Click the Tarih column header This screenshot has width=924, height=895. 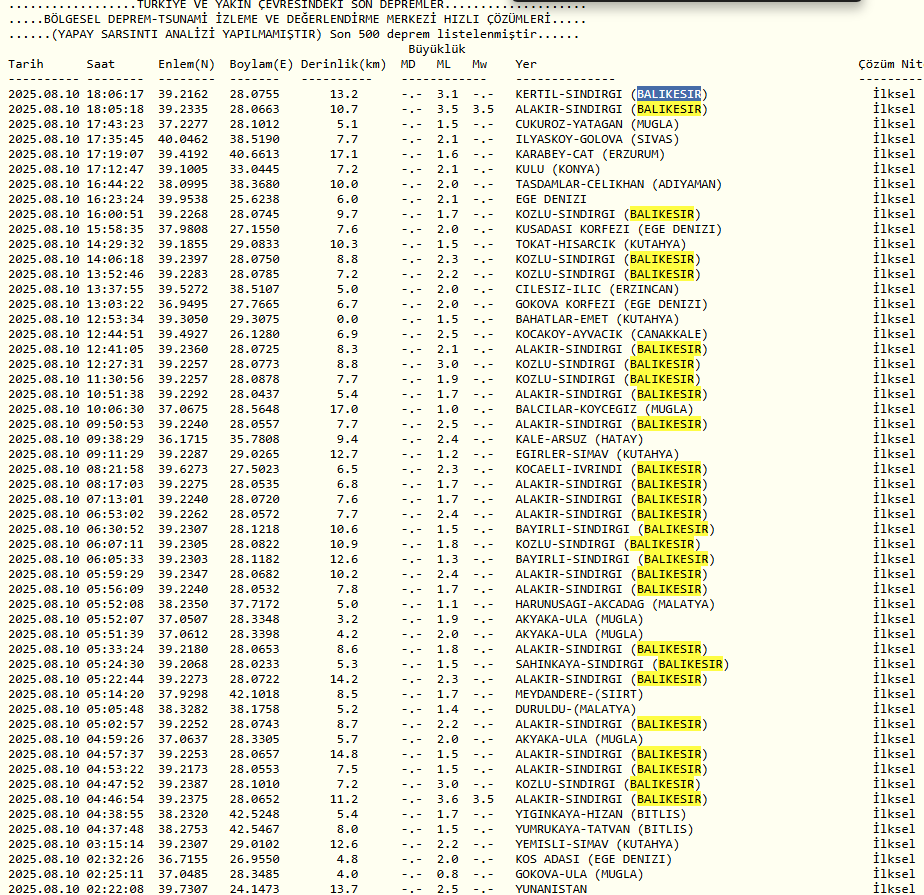[26, 64]
